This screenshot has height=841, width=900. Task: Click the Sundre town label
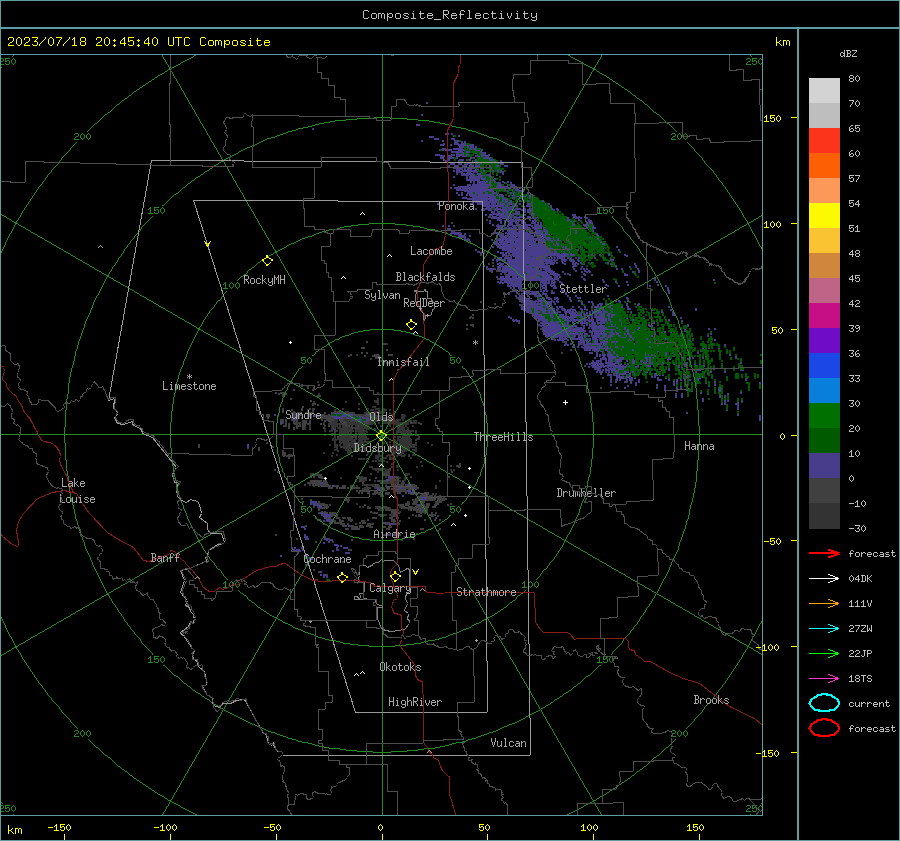303,415
